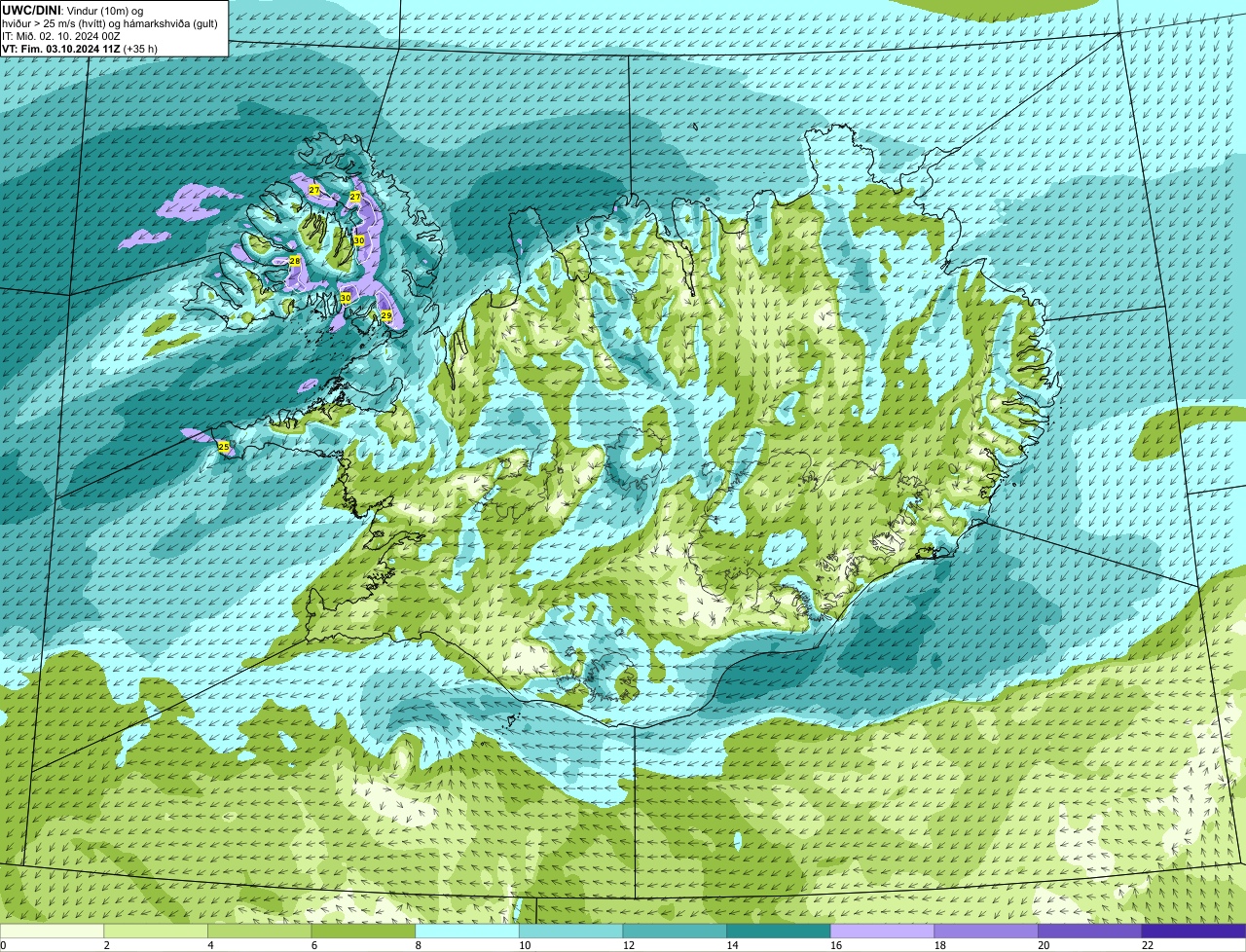Click the 18–20 m/s purple legend swatch
The image size is (1246, 952).
point(986,931)
